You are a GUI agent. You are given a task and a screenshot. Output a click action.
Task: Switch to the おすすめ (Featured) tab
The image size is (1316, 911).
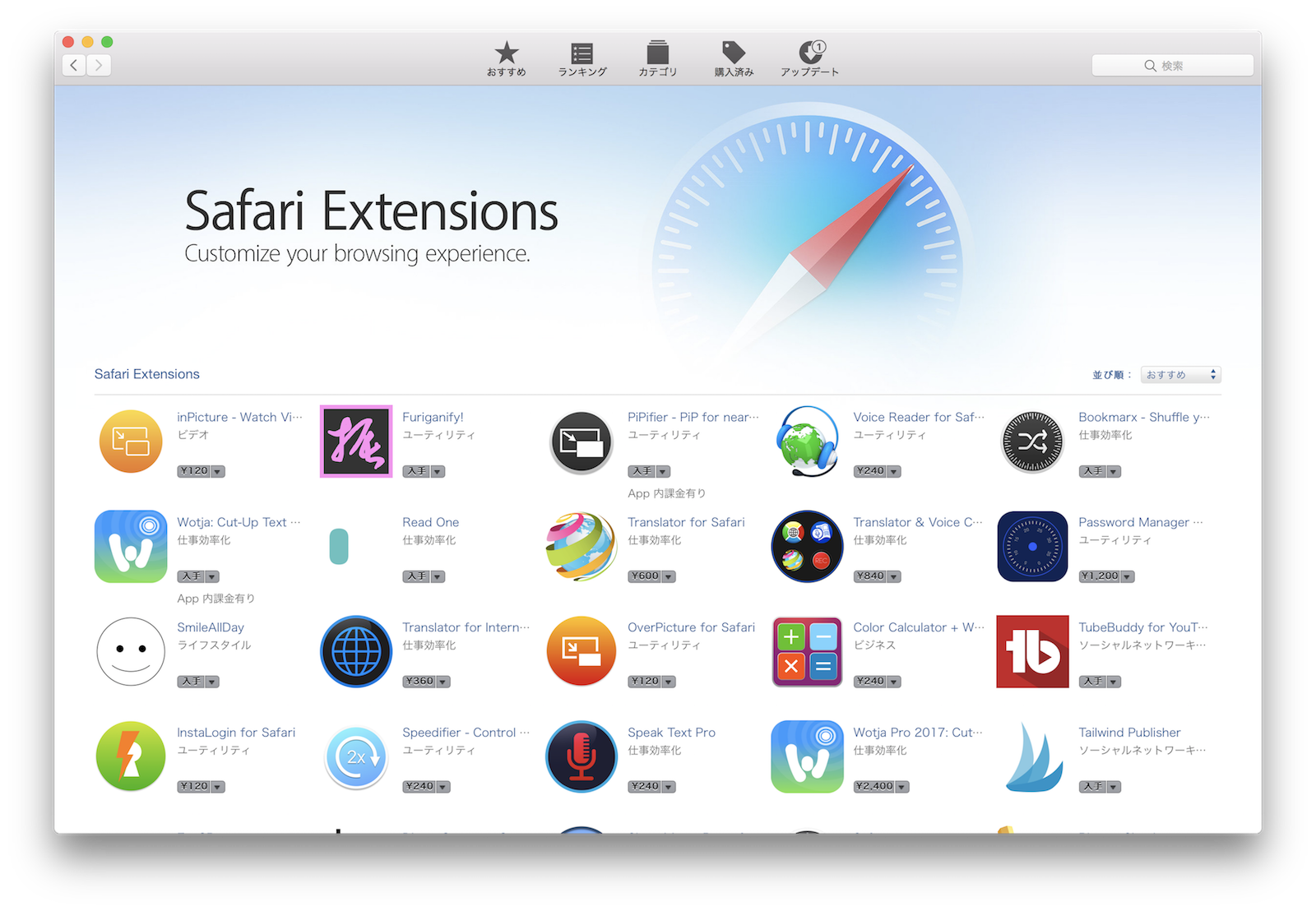[x=507, y=59]
